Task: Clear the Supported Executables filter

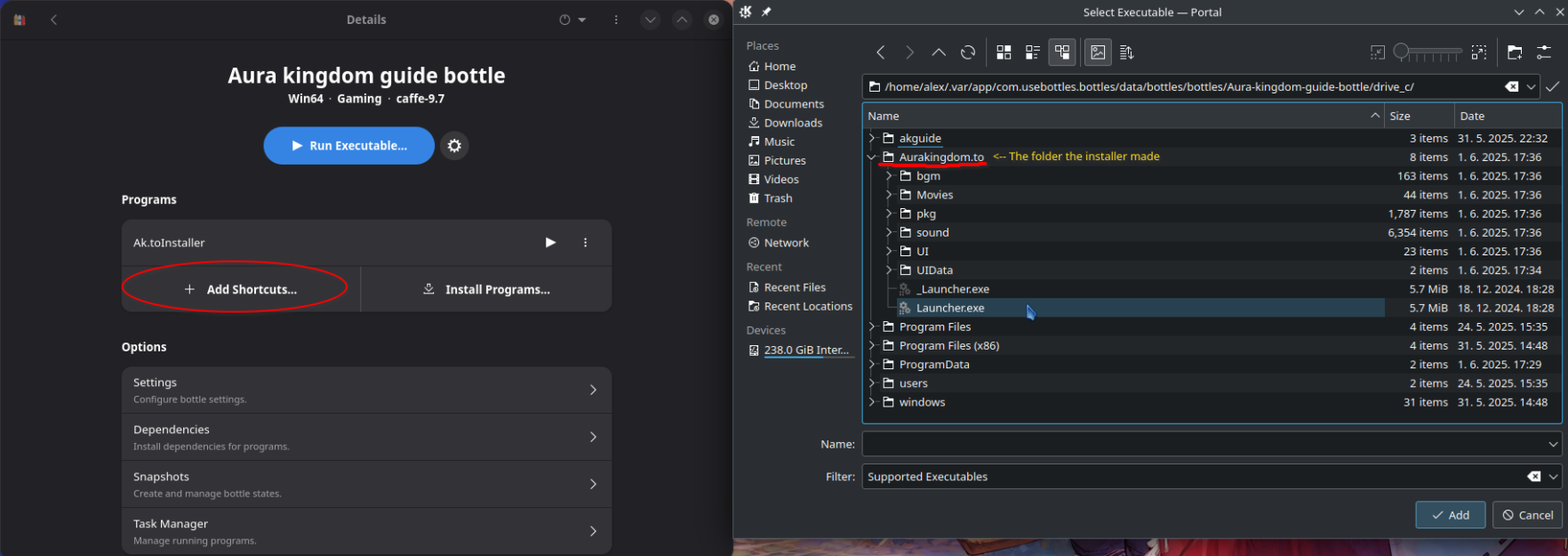Action: click(x=1533, y=477)
